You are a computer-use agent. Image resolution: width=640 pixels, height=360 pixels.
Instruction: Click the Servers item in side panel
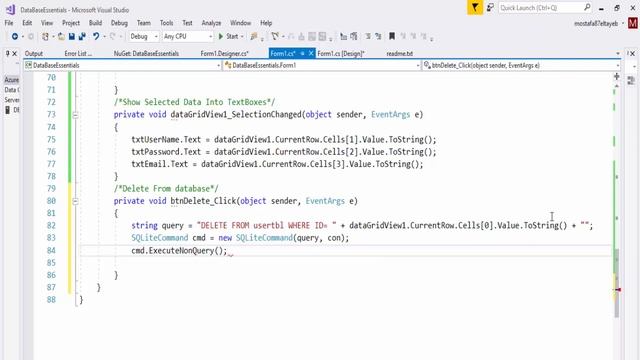[12, 100]
